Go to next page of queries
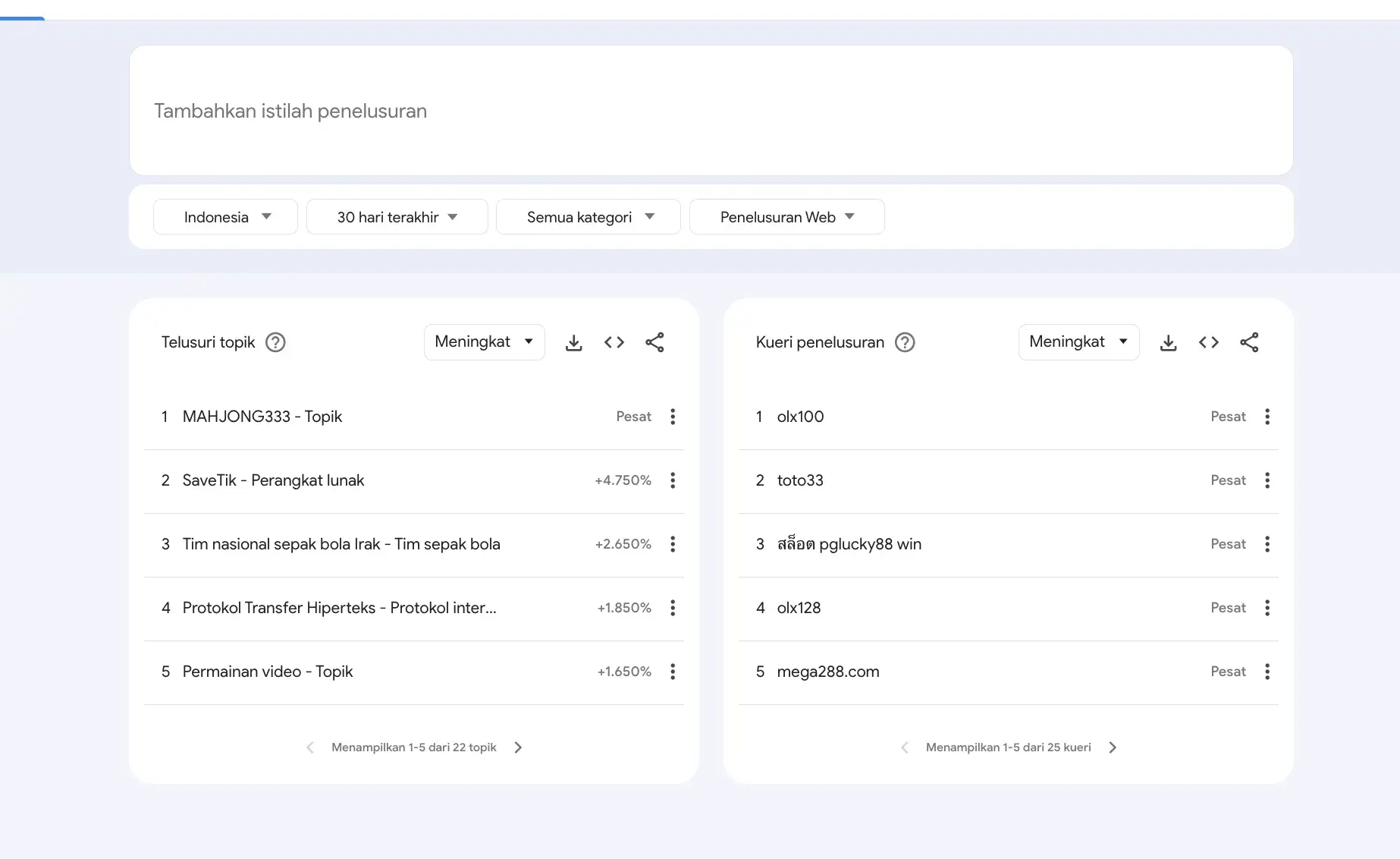 tap(1113, 747)
